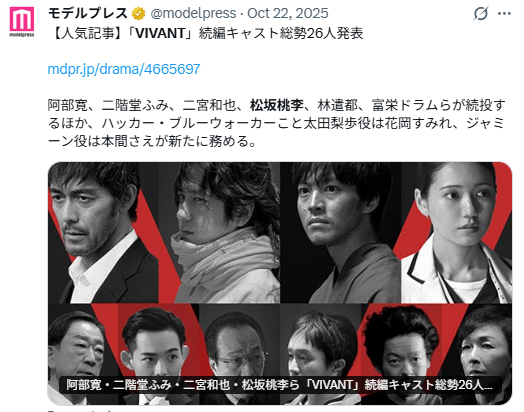The width and height of the screenshot is (524, 412).
Task: Click the curly-haired person in bottom row
Action: pyautogui.click(x=402, y=354)
